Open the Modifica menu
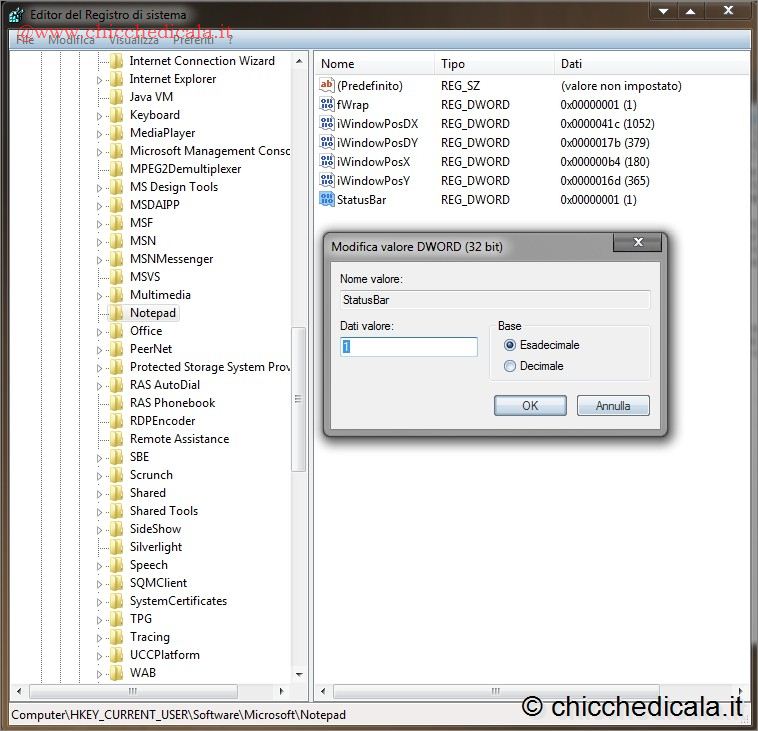The height and width of the screenshot is (731, 758). tap(71, 40)
